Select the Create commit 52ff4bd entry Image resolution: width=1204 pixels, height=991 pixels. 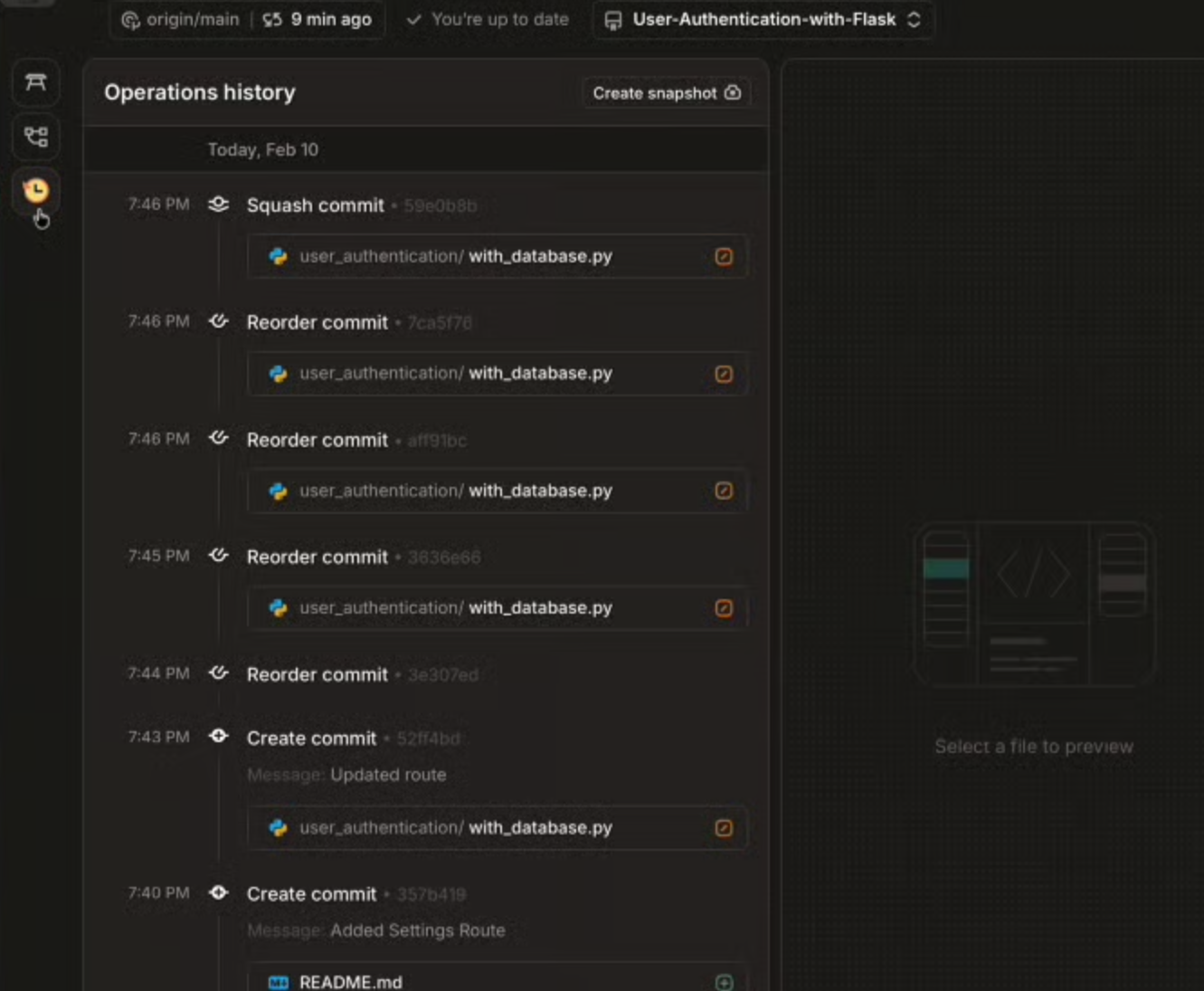point(353,738)
